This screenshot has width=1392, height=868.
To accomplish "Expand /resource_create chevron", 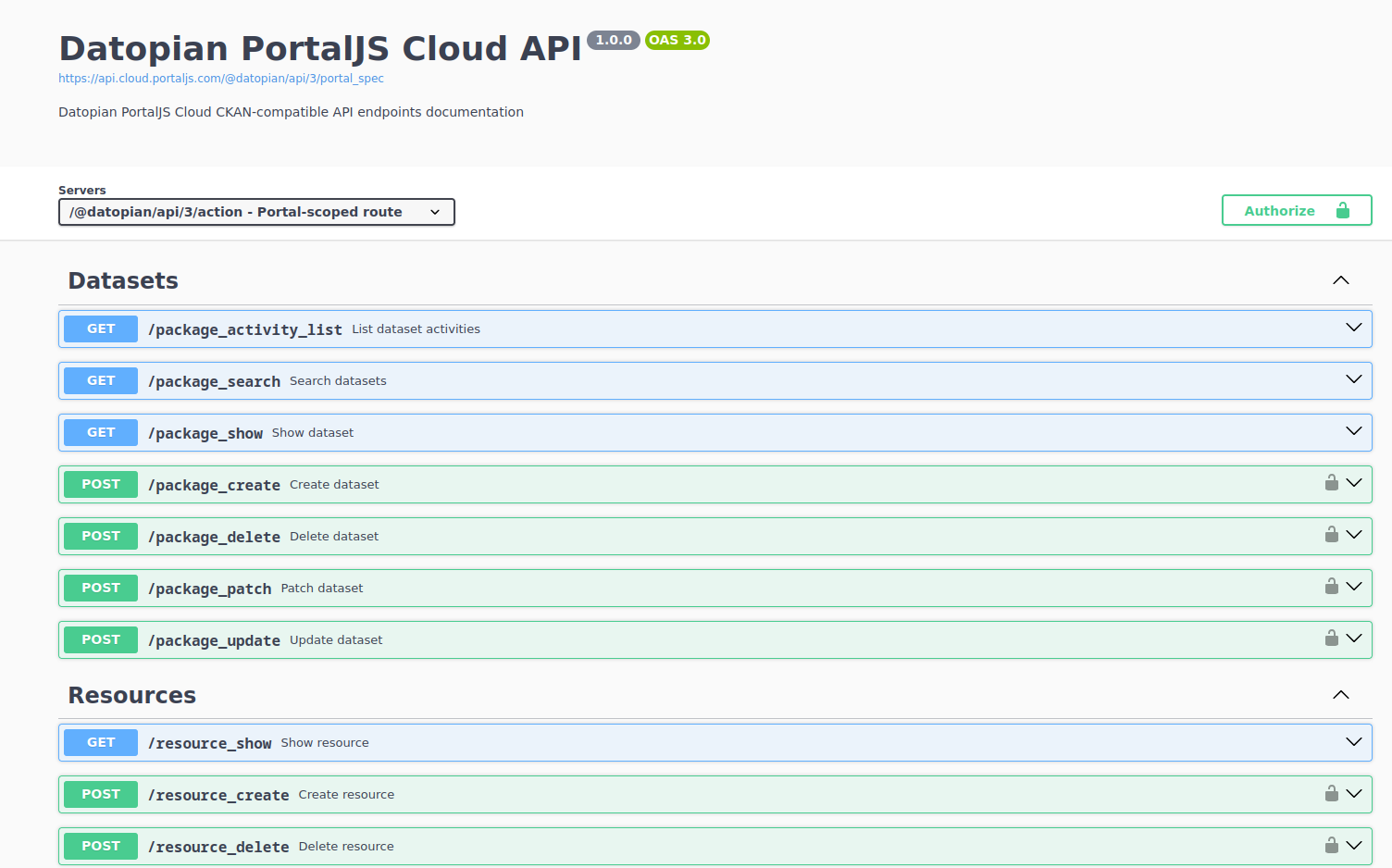I will tap(1353, 794).
